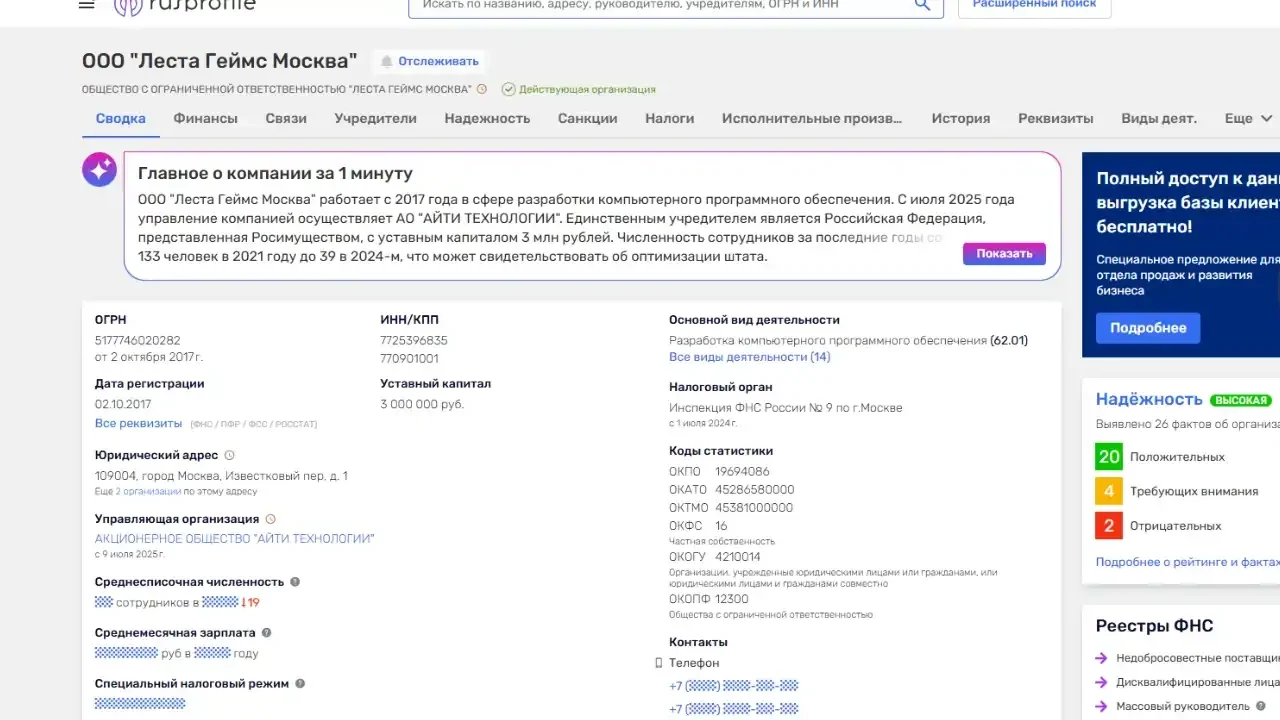The image size is (1280, 720).
Task: Click green check near Действующая организация
Action: click(x=509, y=88)
